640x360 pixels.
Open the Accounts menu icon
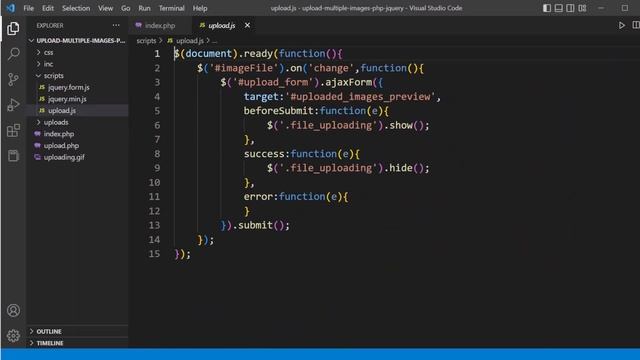click(x=13, y=311)
